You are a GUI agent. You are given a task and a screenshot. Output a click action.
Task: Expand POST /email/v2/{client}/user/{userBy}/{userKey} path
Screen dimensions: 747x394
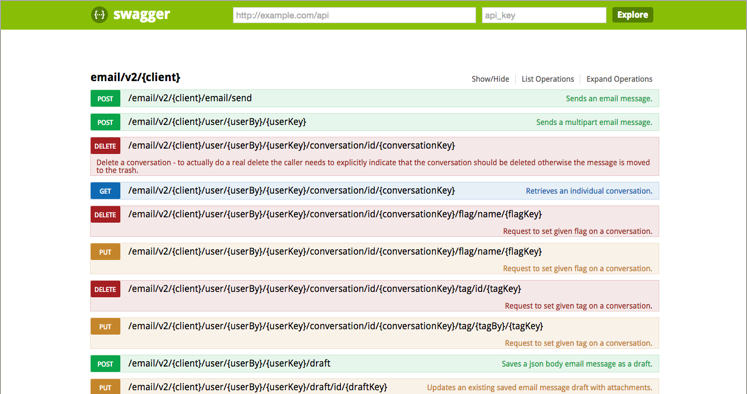coord(217,122)
